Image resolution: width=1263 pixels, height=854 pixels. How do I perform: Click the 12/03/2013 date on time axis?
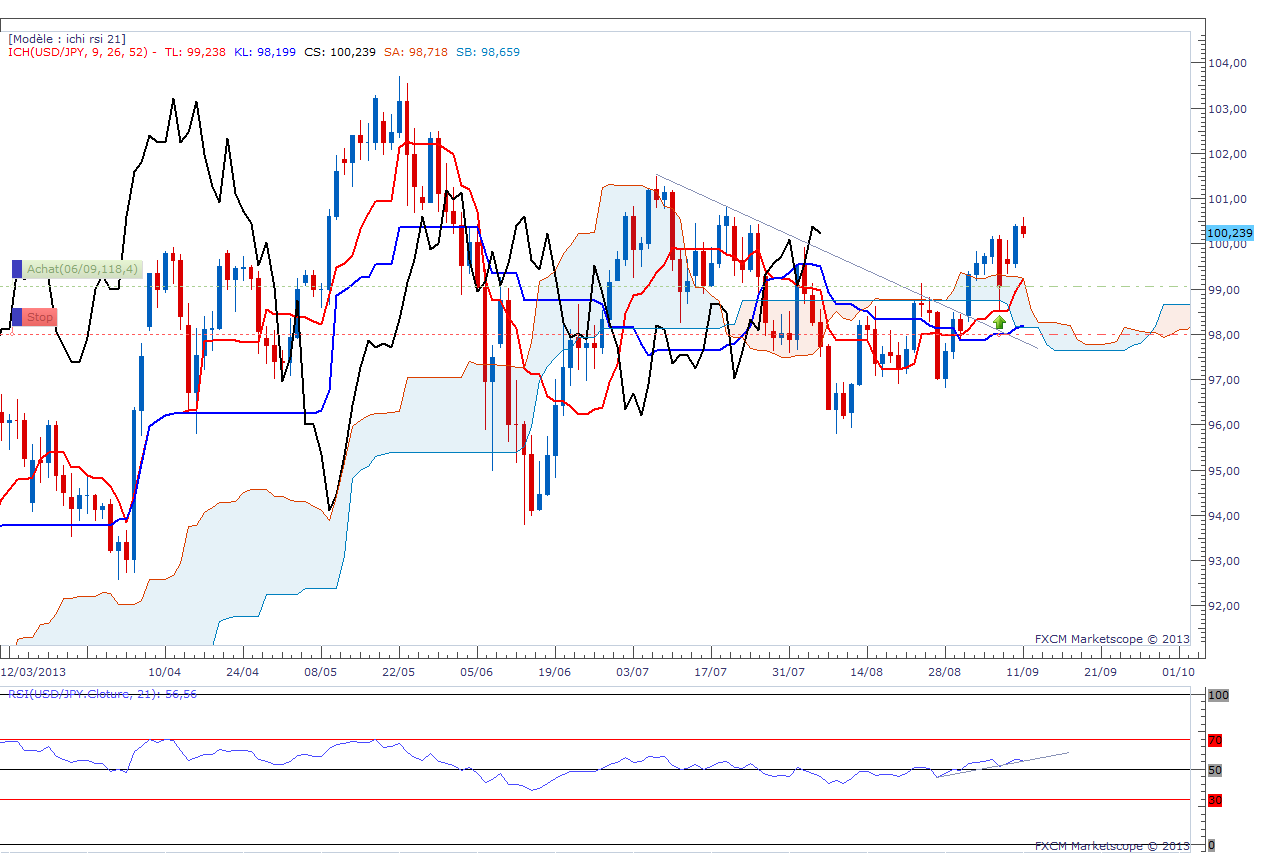click(x=32, y=672)
